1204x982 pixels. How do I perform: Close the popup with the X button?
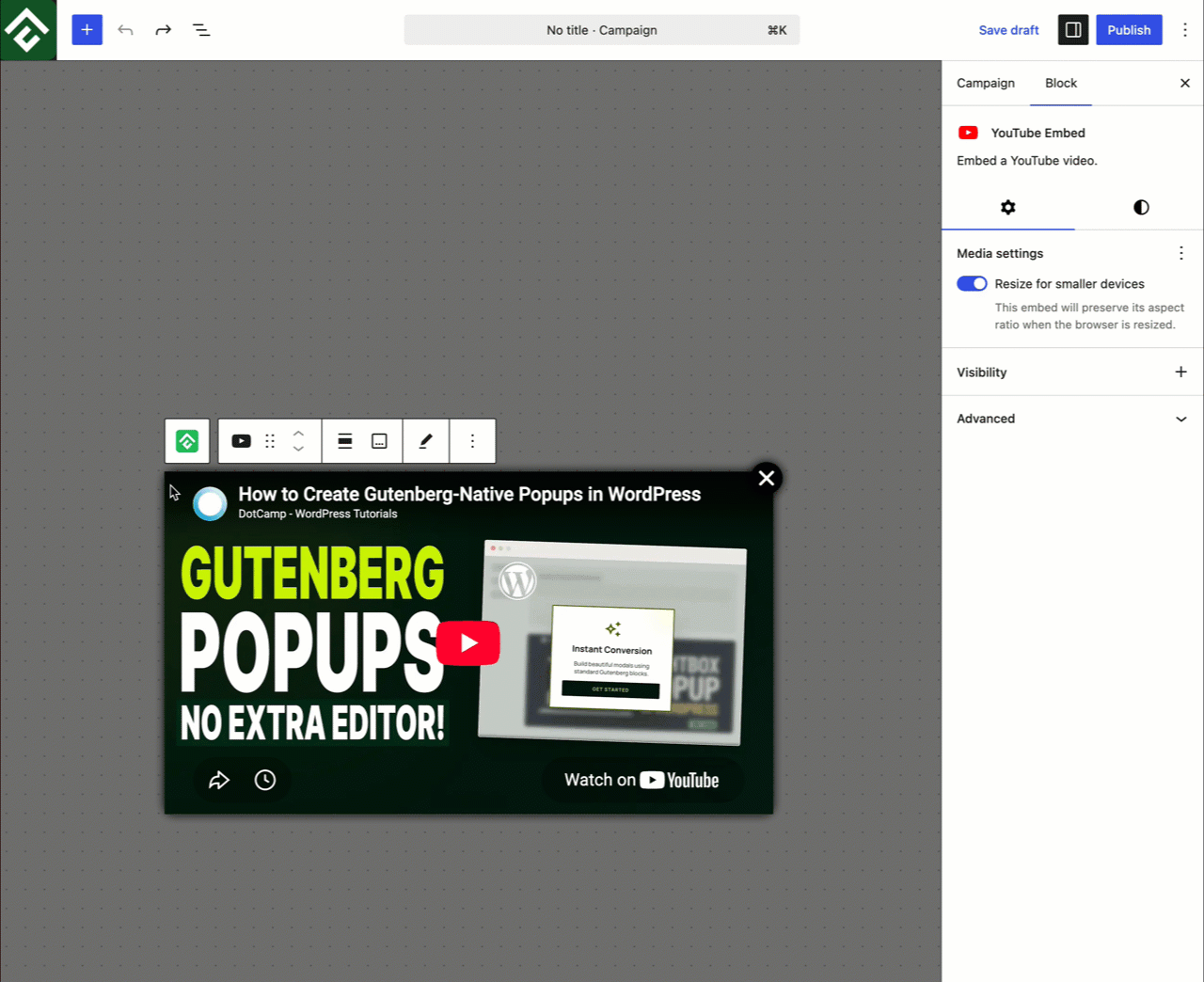click(x=767, y=478)
